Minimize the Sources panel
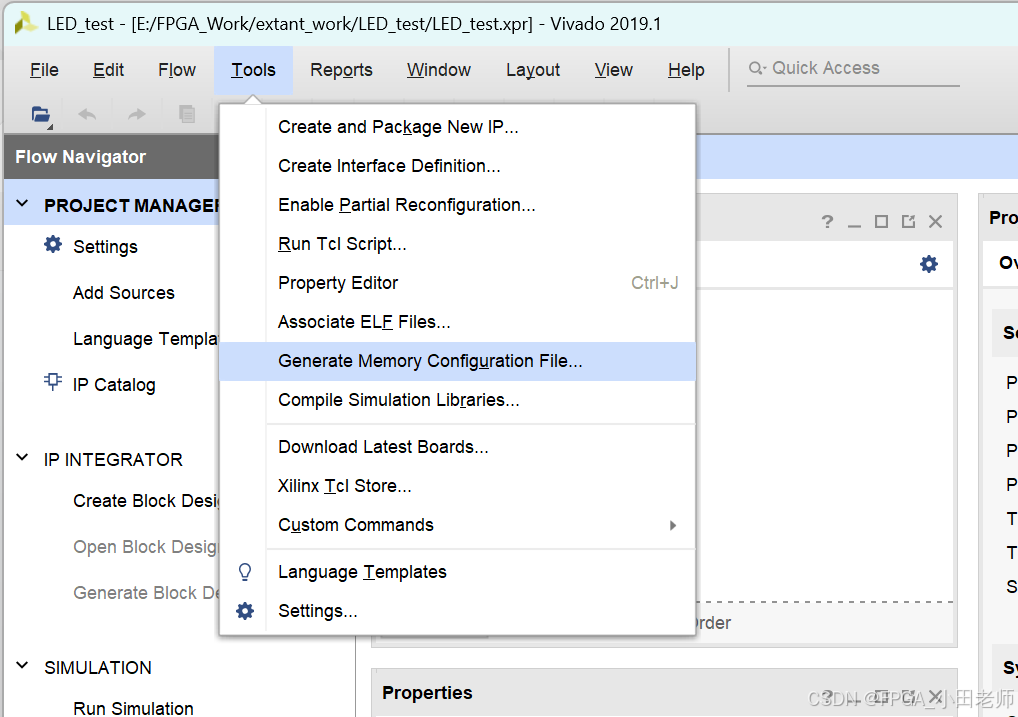This screenshot has height=717, width=1018. click(854, 225)
